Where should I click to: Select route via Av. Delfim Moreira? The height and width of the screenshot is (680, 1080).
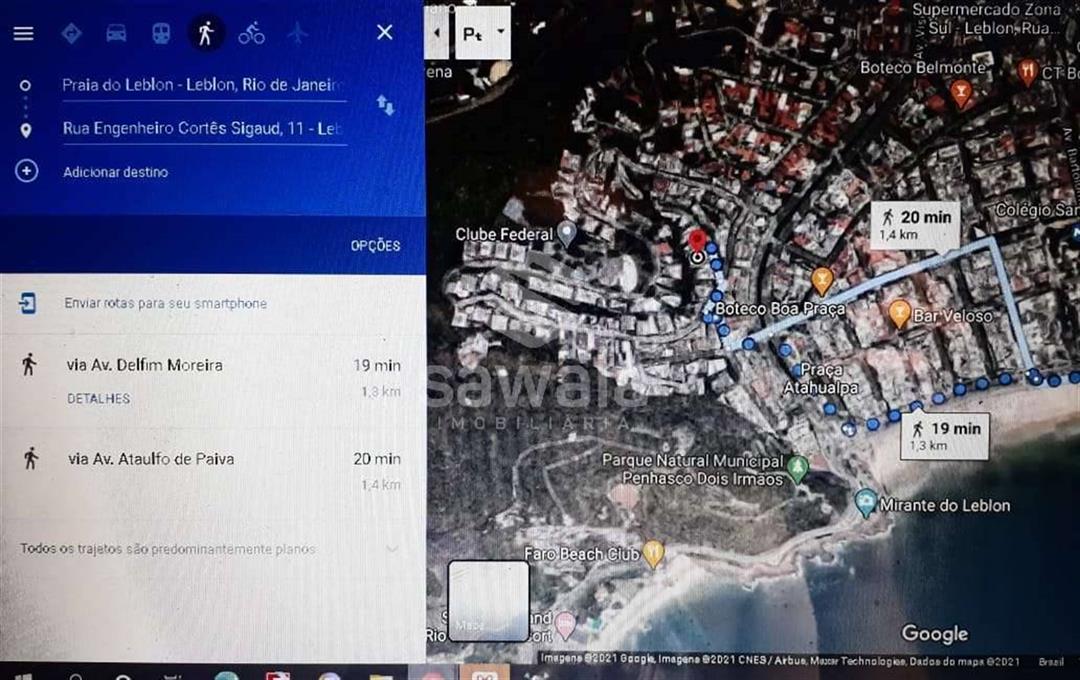213,378
